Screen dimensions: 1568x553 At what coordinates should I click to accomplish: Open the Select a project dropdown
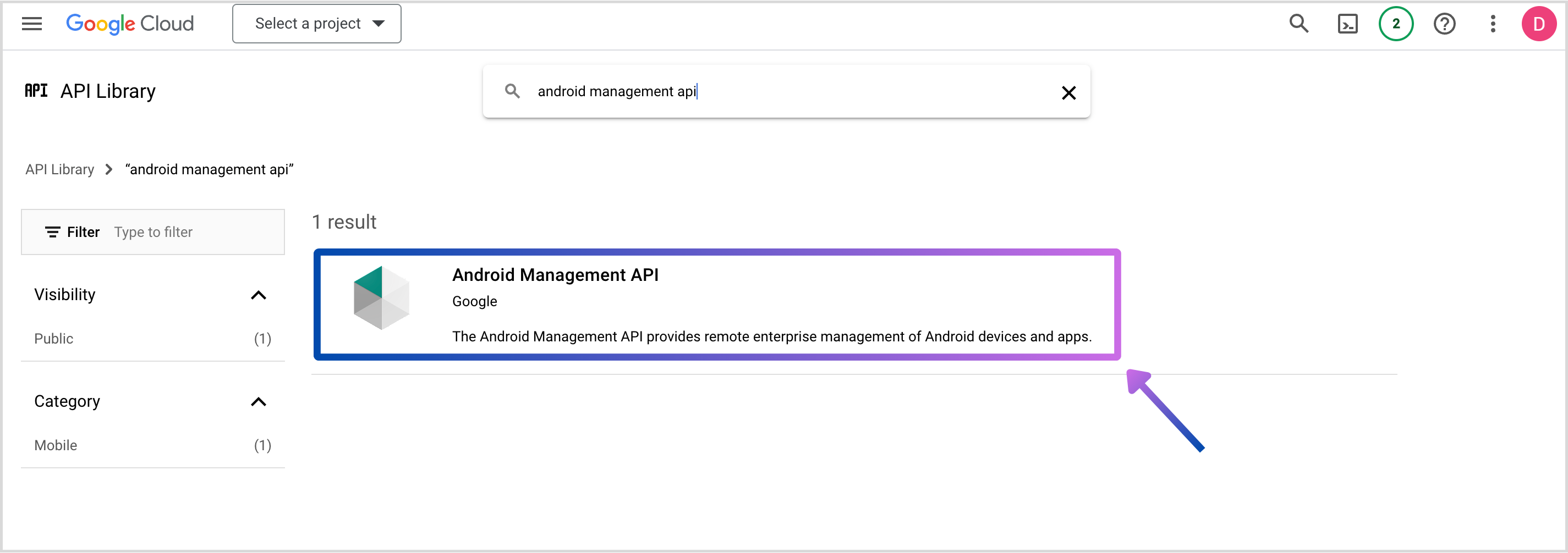pos(316,24)
